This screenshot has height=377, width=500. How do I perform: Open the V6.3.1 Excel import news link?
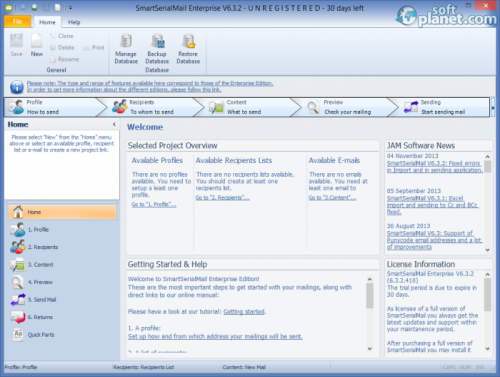(433, 205)
